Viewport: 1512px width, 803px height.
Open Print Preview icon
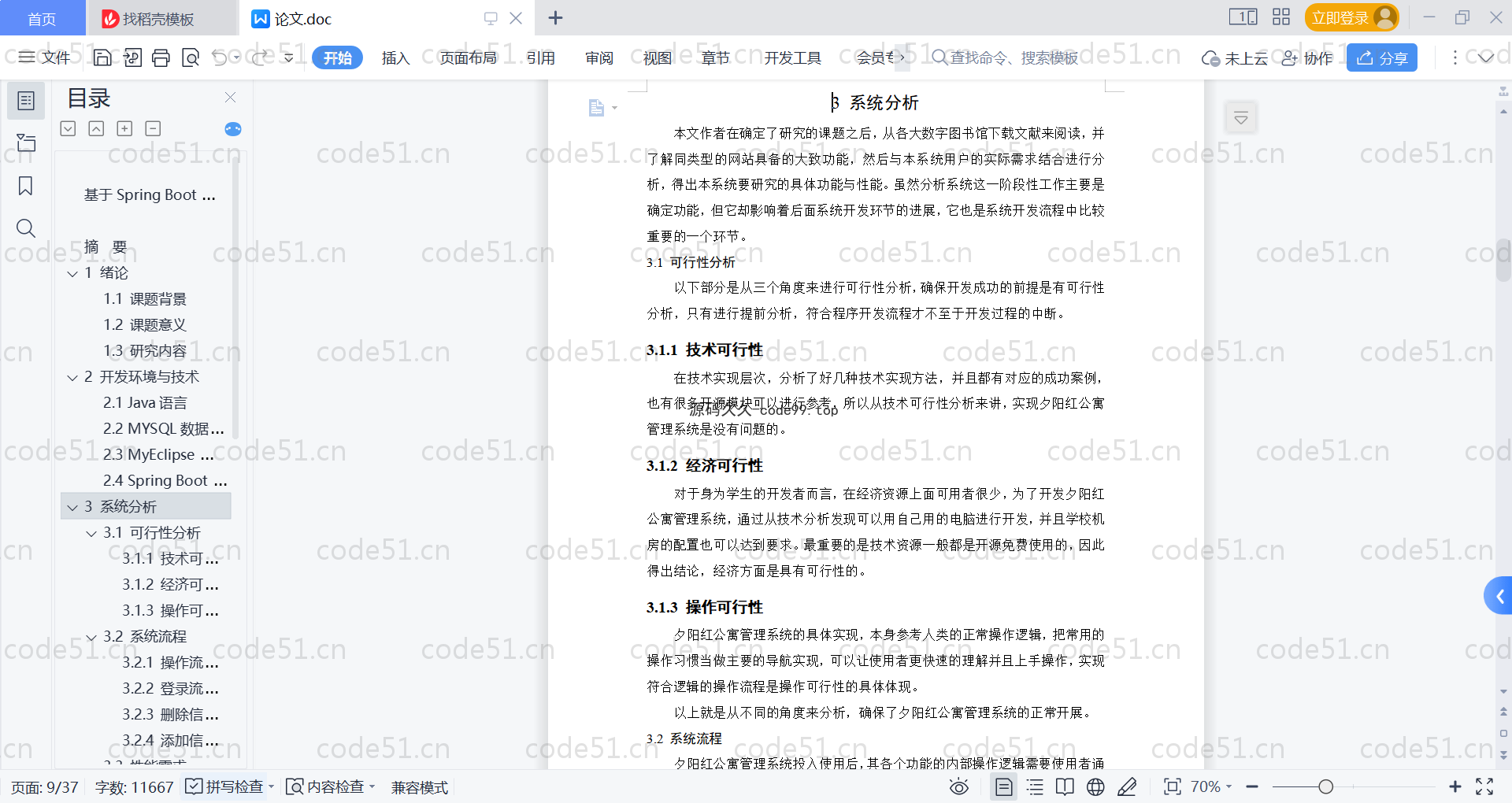[190, 57]
